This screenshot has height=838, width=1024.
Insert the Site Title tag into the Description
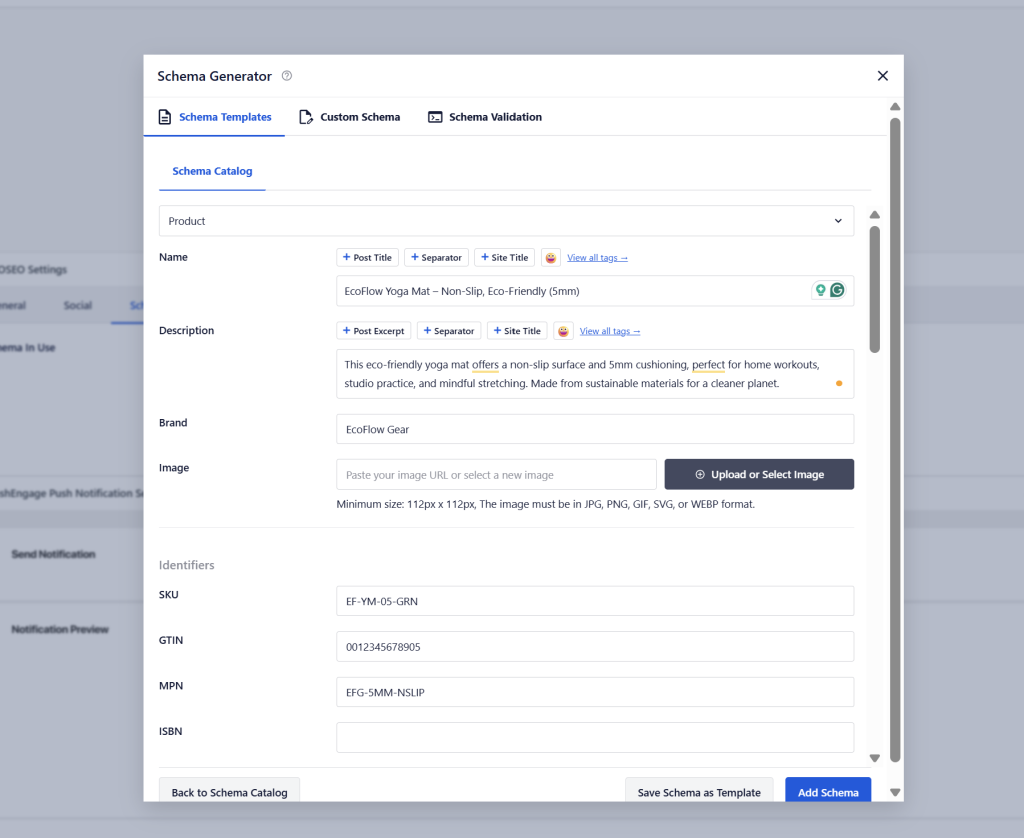click(517, 330)
